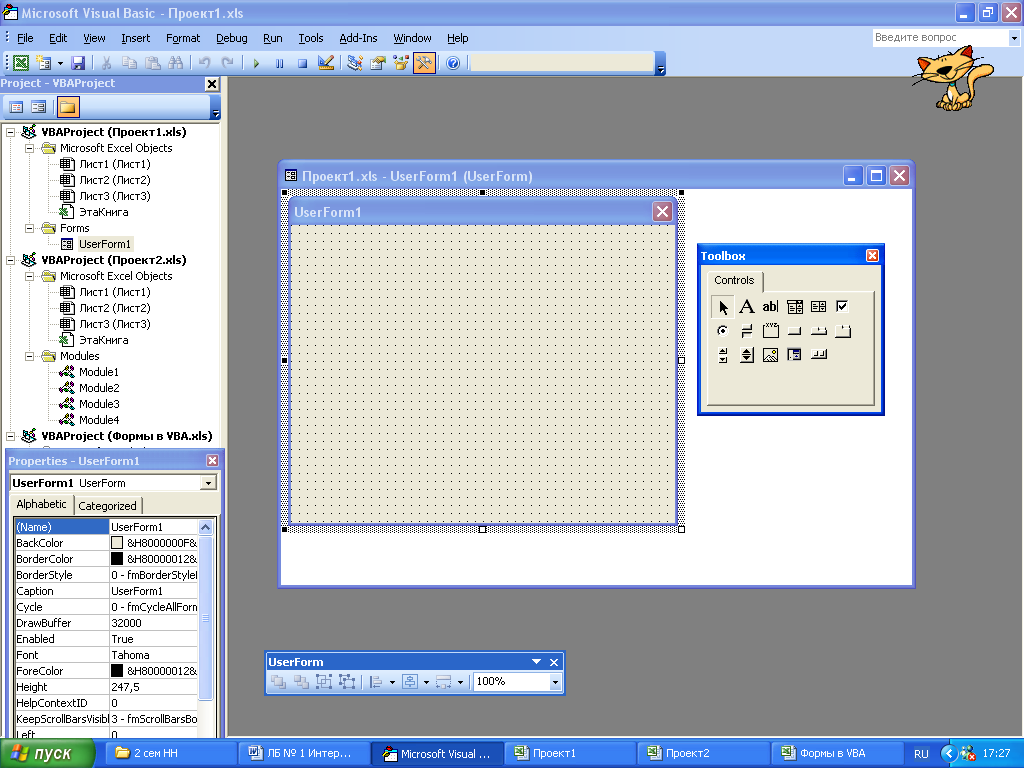
Task: Toggle Design Mode icon
Action: 325,63
